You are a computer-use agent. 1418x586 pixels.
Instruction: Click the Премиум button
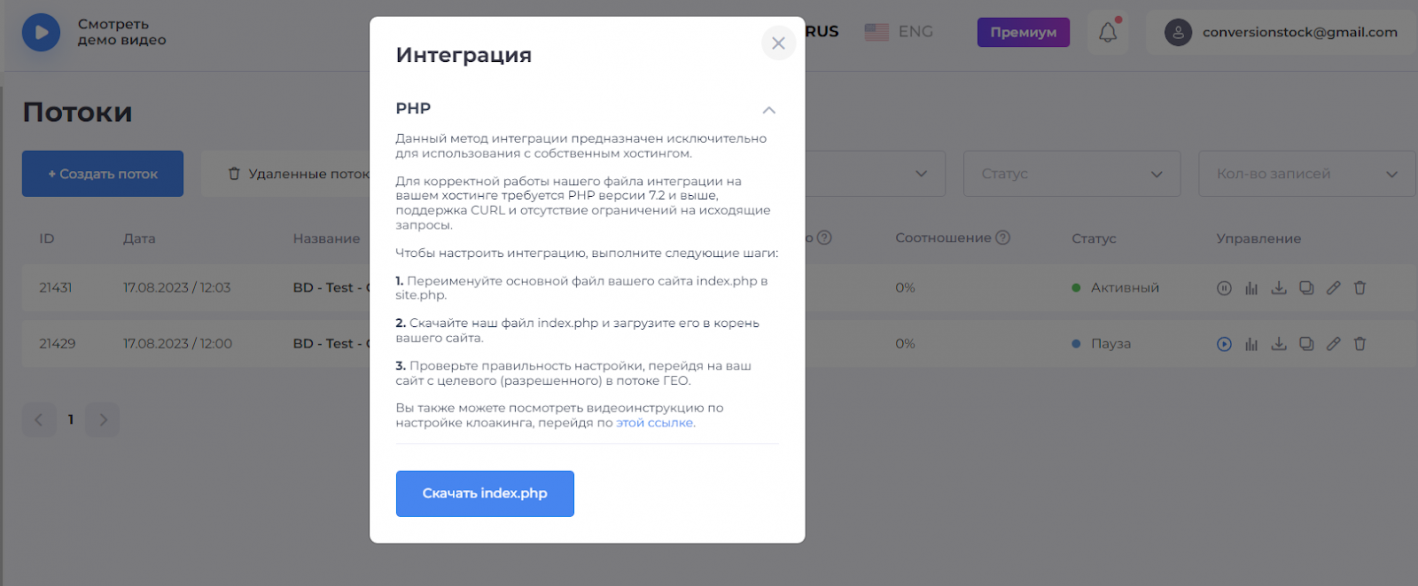[1023, 32]
